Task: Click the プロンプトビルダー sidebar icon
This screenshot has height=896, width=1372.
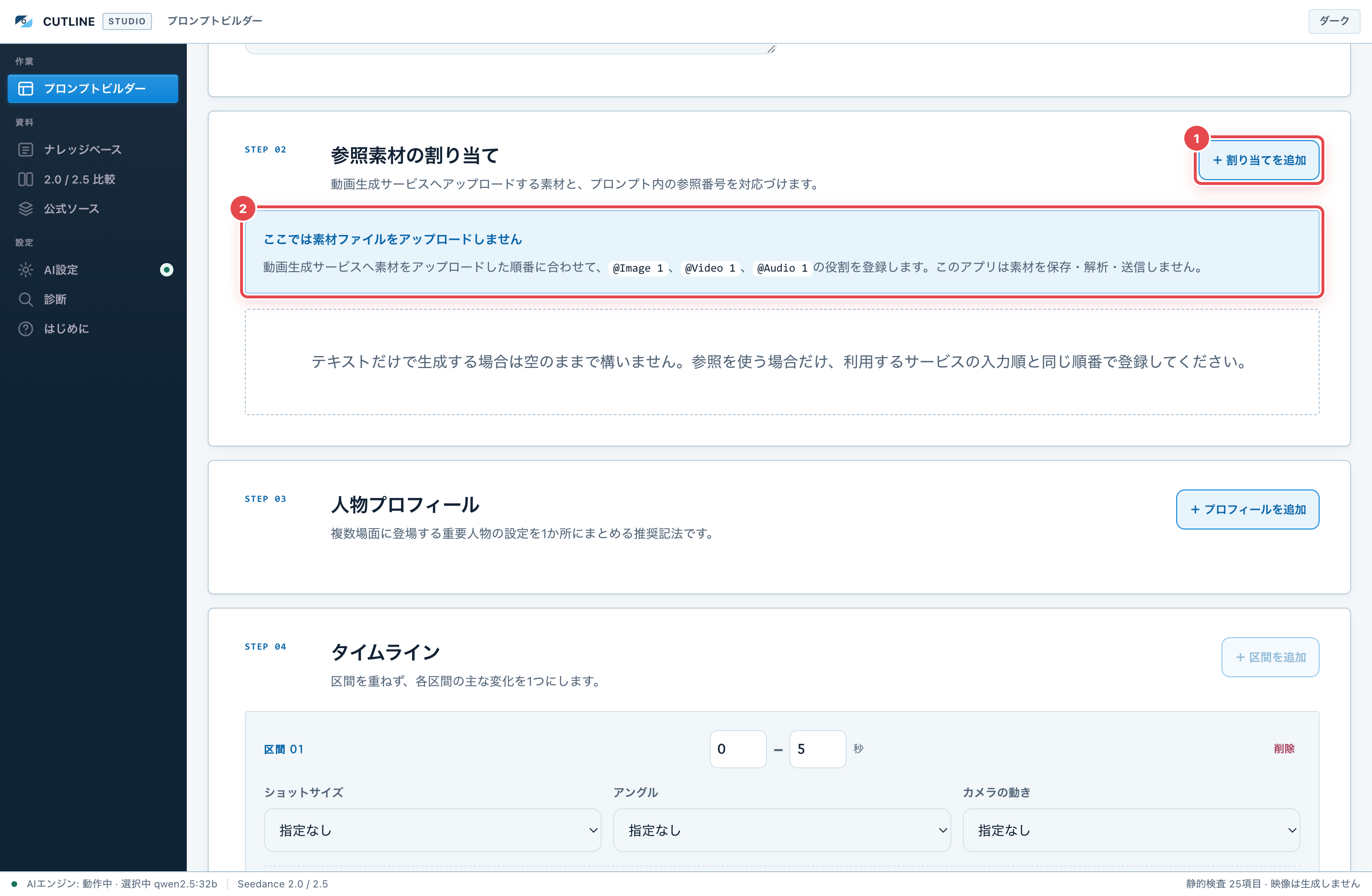Action: pyautogui.click(x=25, y=88)
